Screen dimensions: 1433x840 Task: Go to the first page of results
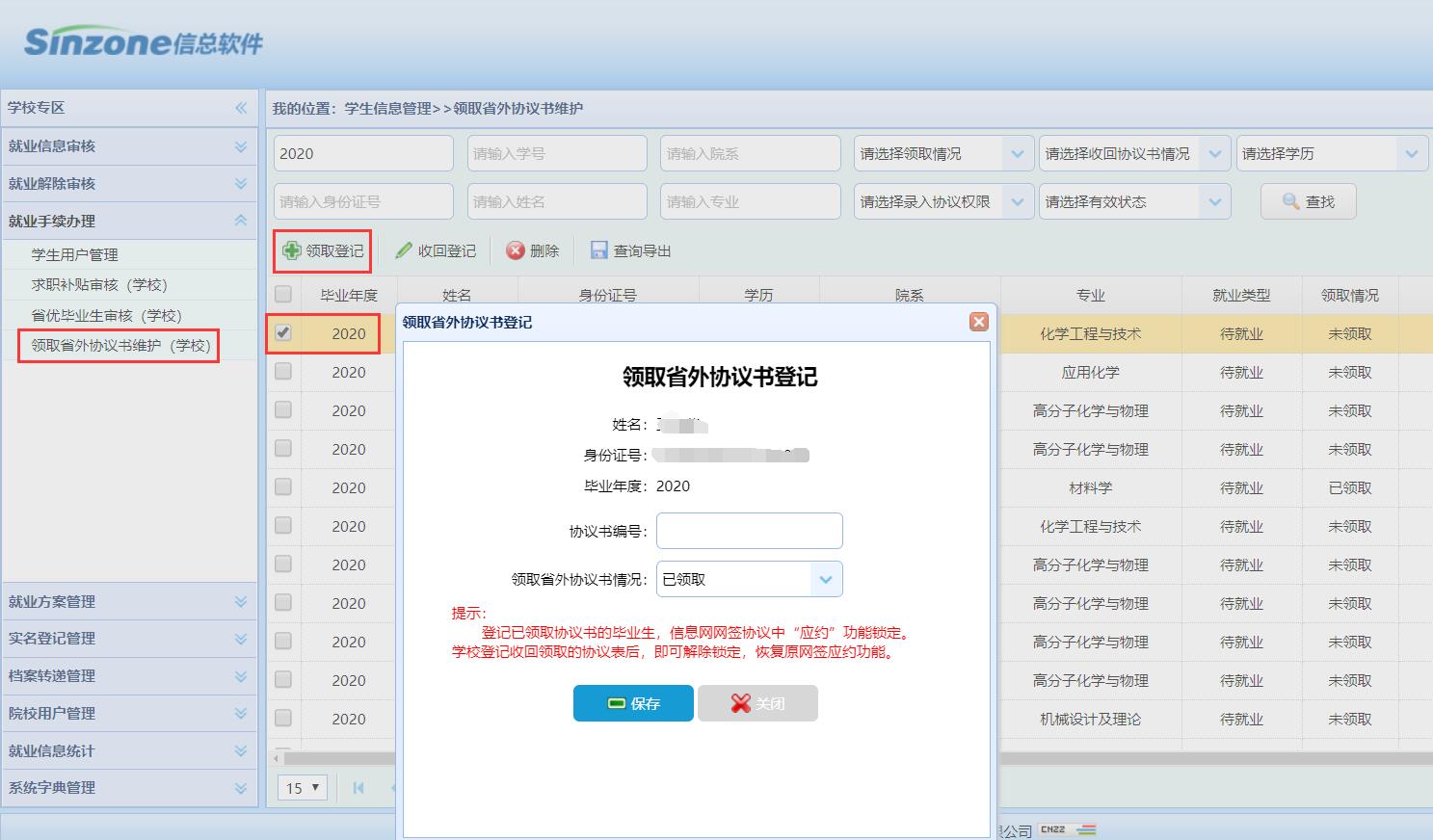tap(358, 787)
